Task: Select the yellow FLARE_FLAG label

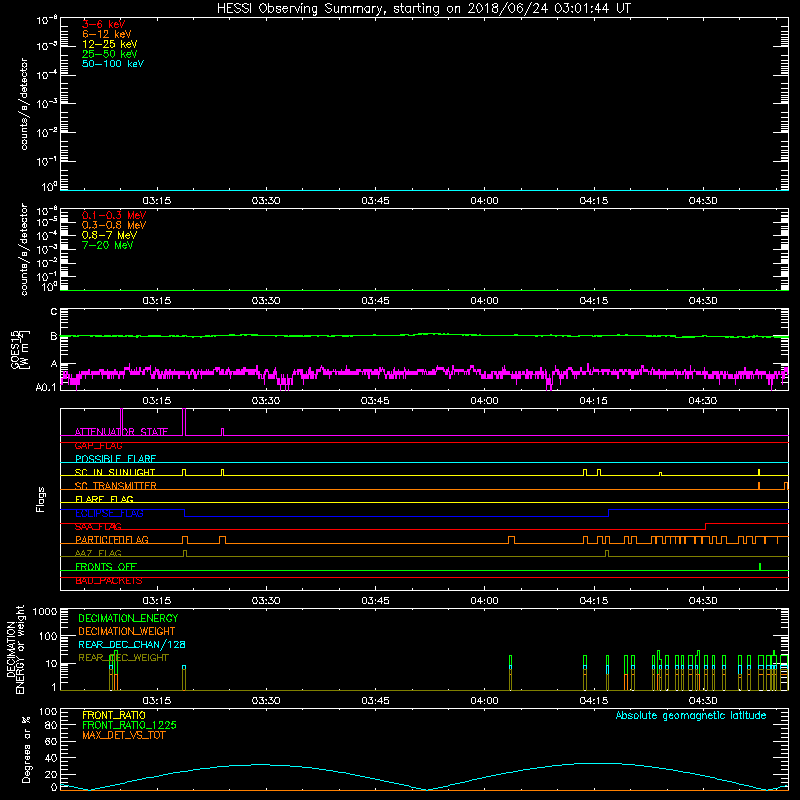Action: (x=104, y=499)
